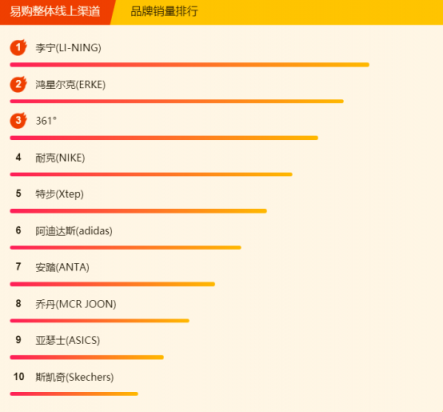This screenshot has width=443, height=412.
Task: Open the 耐克(NIKE) brand entry
Action: [x=60, y=158]
